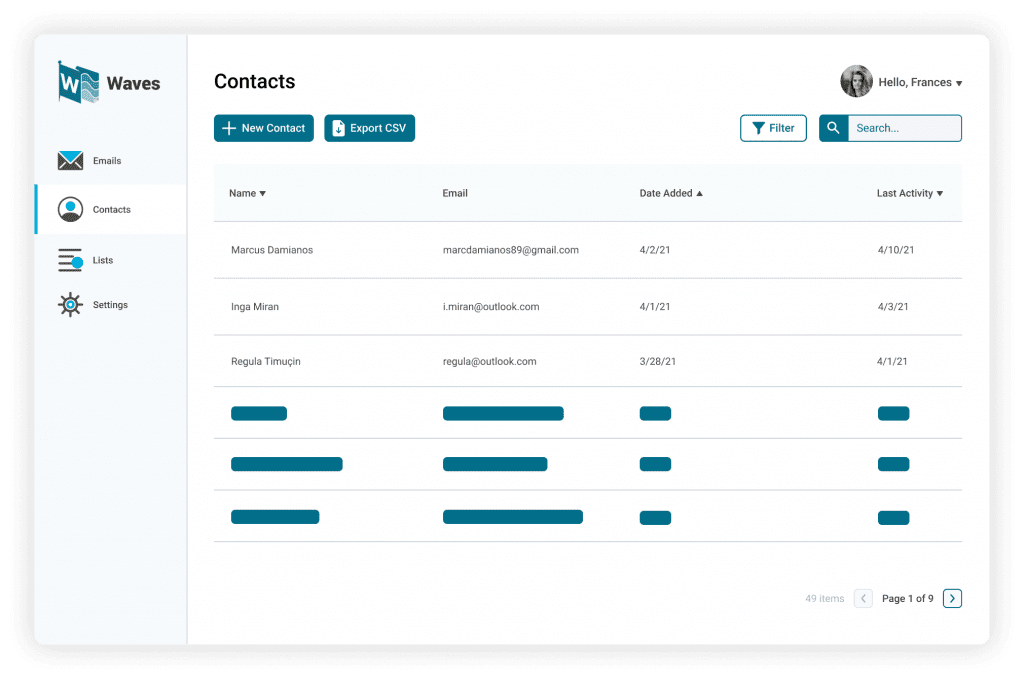Click the download file icon on Export CSV

point(338,128)
